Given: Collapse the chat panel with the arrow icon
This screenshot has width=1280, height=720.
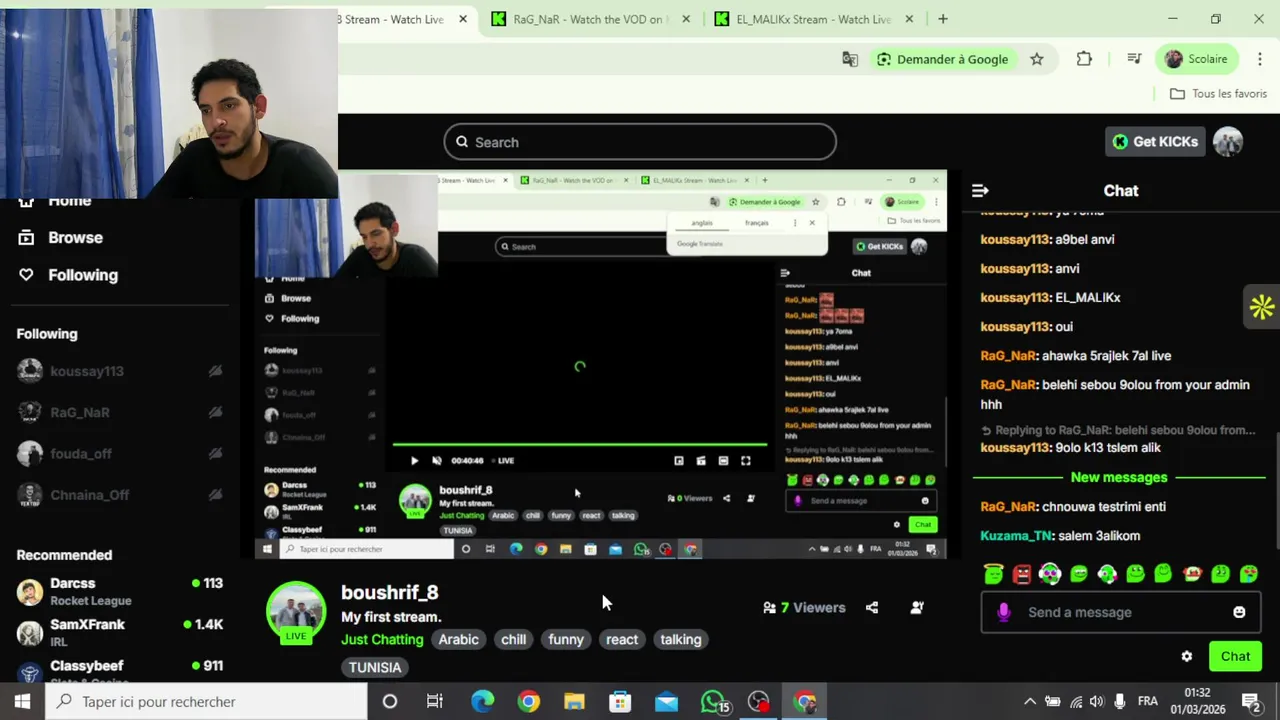Looking at the screenshot, I should (x=980, y=190).
